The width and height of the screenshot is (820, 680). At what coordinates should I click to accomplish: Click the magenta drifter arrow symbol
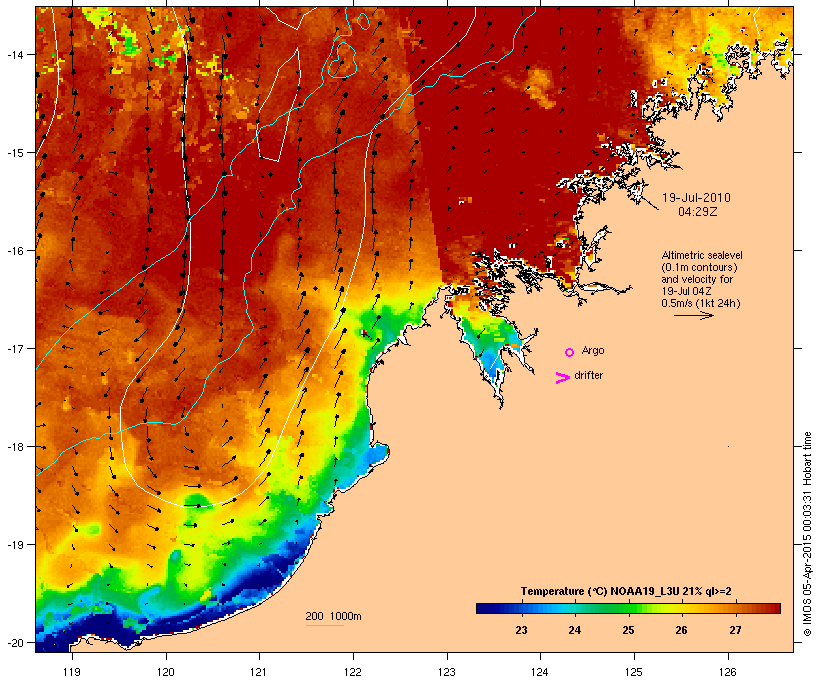pyautogui.click(x=562, y=378)
